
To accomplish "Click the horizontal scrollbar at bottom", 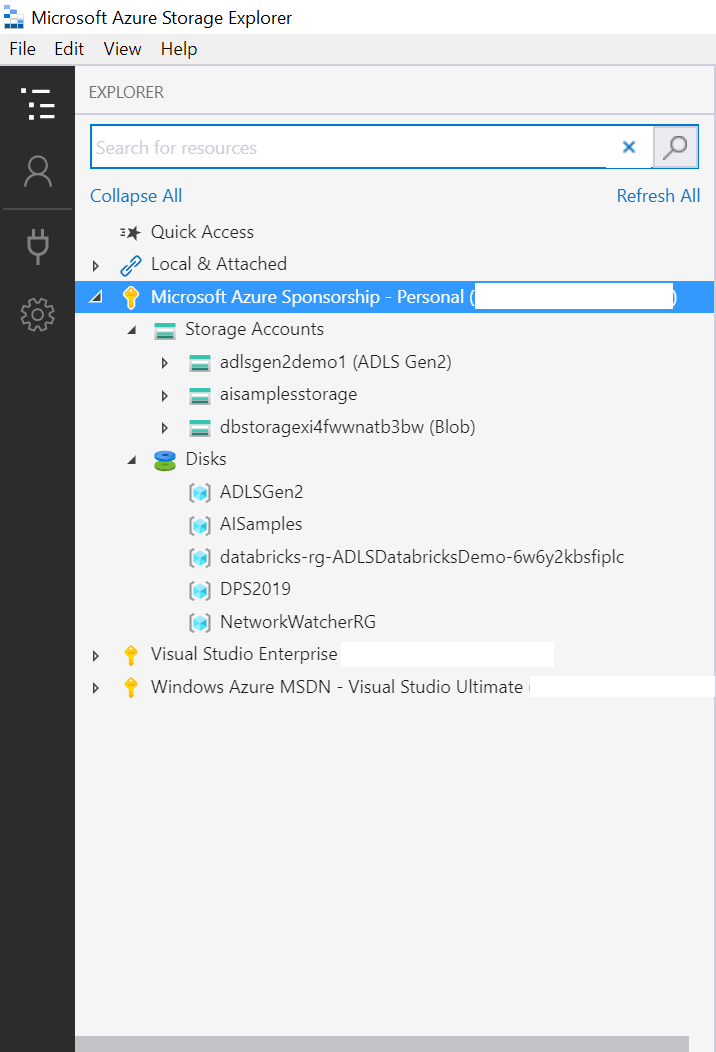I will 382,1044.
